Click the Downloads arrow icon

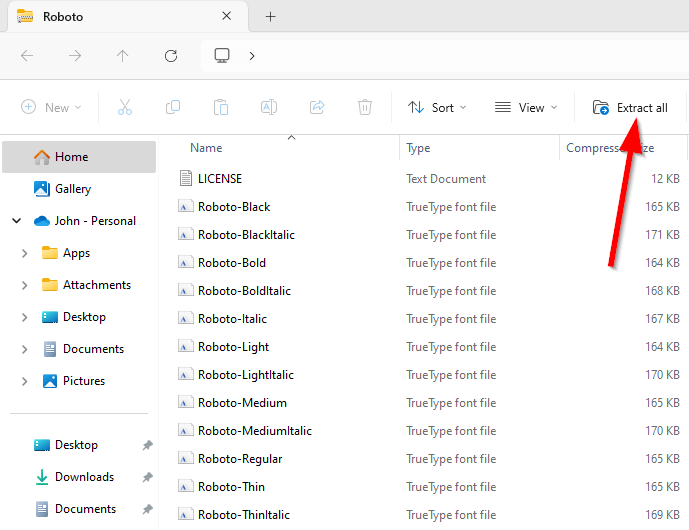(42, 477)
